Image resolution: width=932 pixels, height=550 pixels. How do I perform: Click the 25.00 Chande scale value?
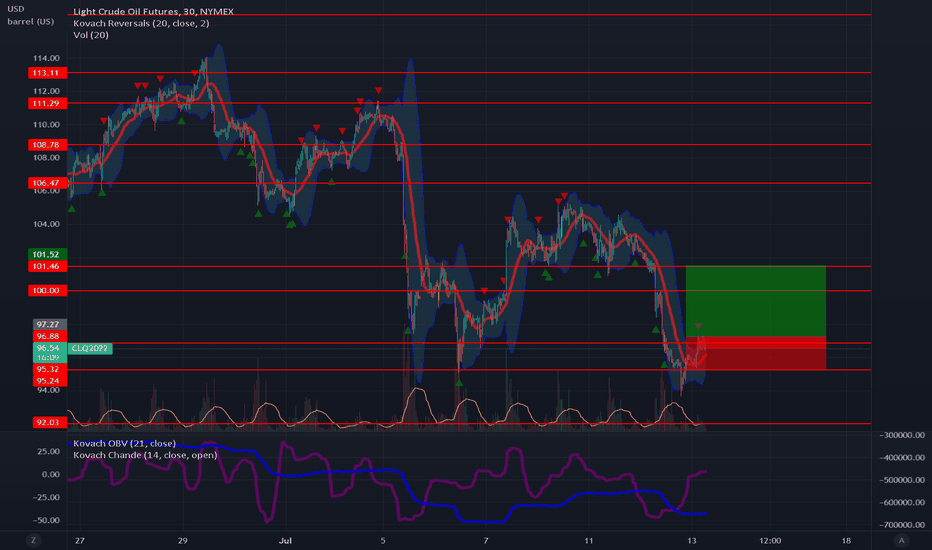[x=49, y=451]
